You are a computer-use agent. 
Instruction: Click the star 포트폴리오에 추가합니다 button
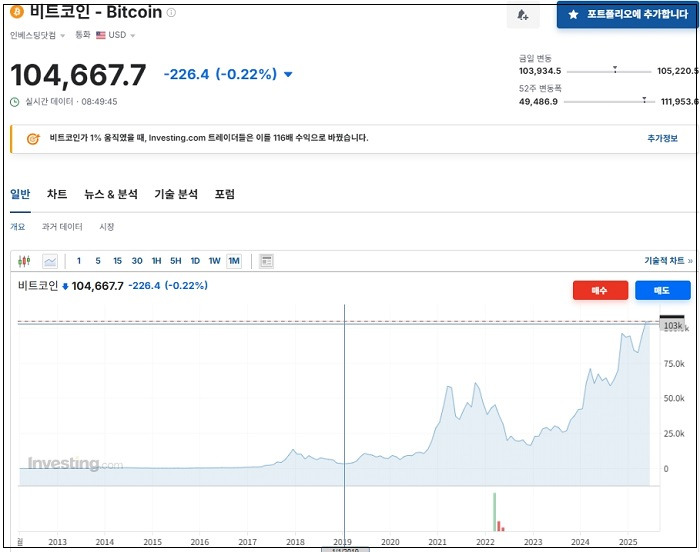pyautogui.click(x=628, y=15)
